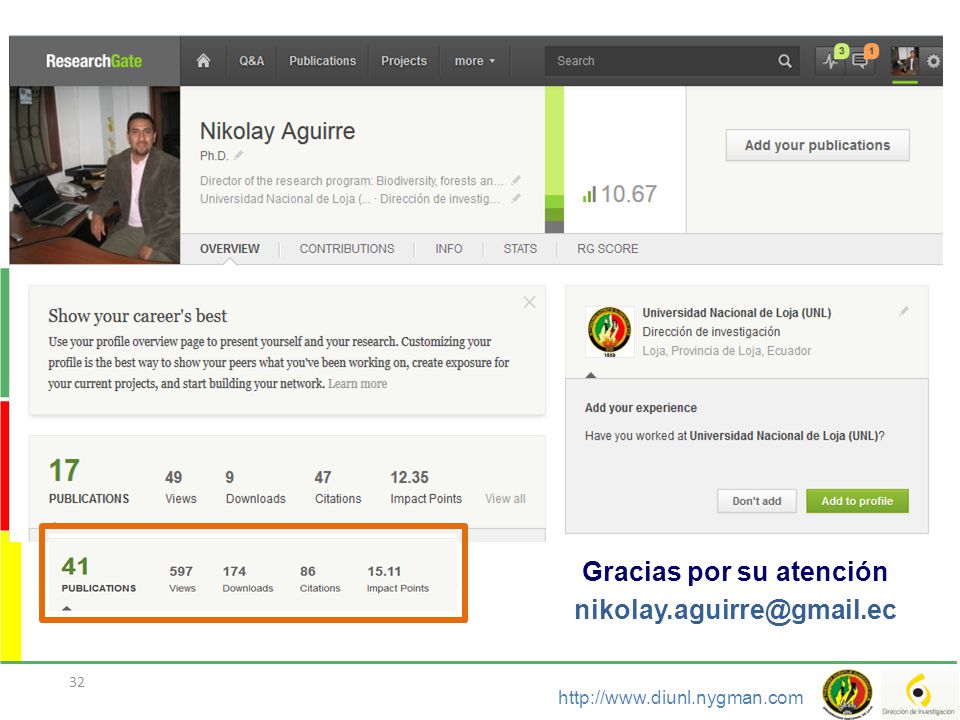960x720 pixels.
Task: Go to Projects in the navigation bar
Action: click(404, 61)
